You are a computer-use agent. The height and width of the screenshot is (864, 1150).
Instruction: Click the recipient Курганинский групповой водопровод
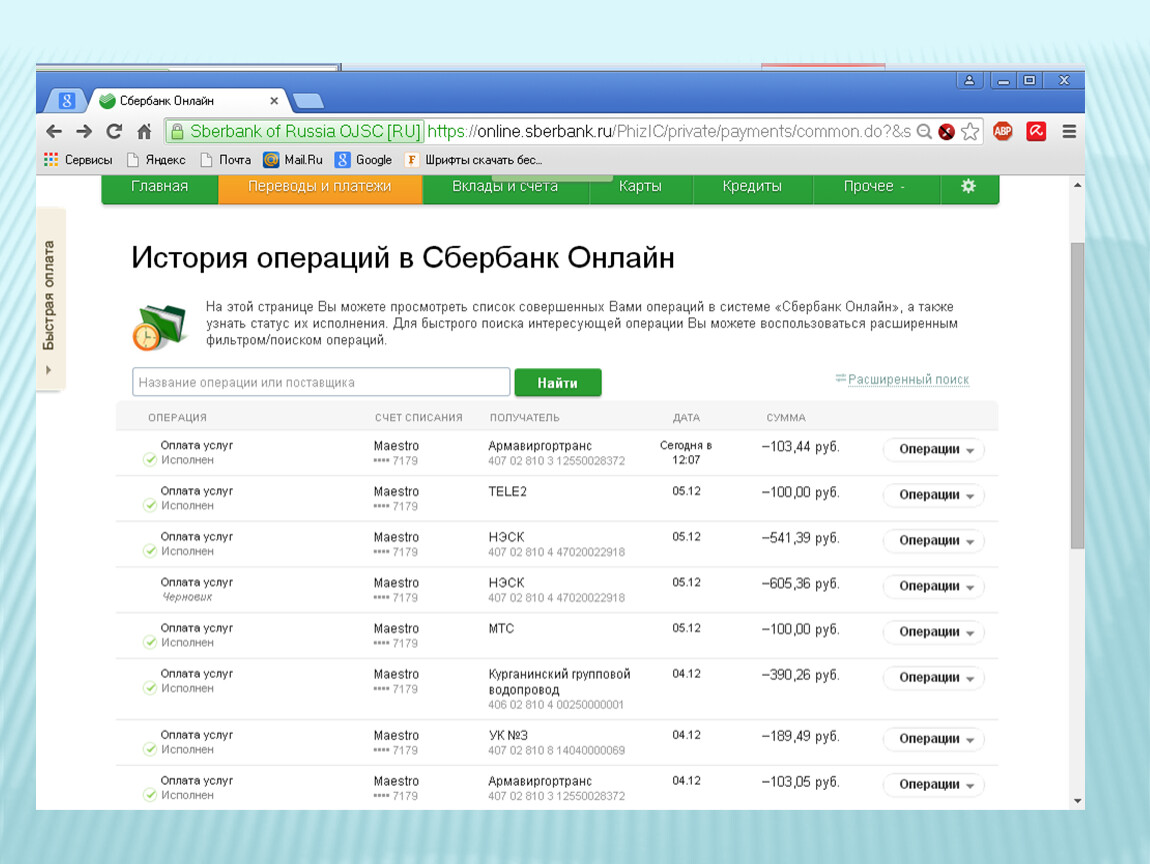pos(559,681)
